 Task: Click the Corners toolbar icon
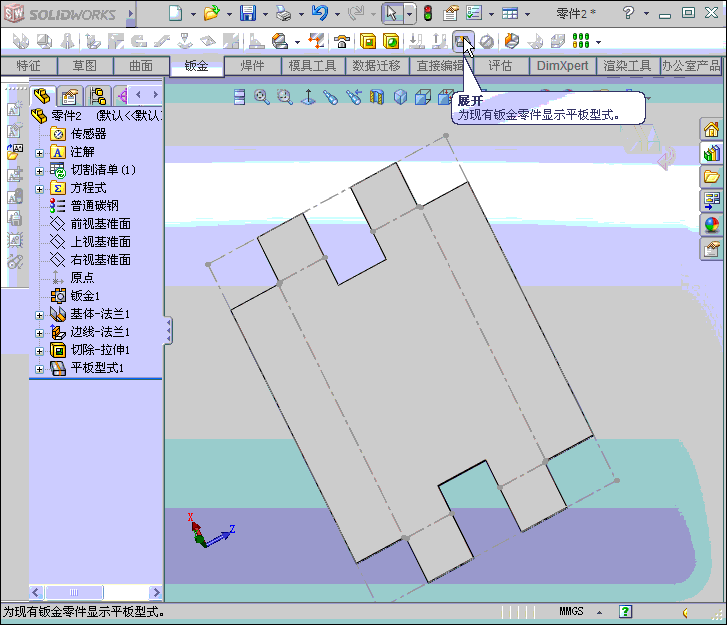click(279, 41)
